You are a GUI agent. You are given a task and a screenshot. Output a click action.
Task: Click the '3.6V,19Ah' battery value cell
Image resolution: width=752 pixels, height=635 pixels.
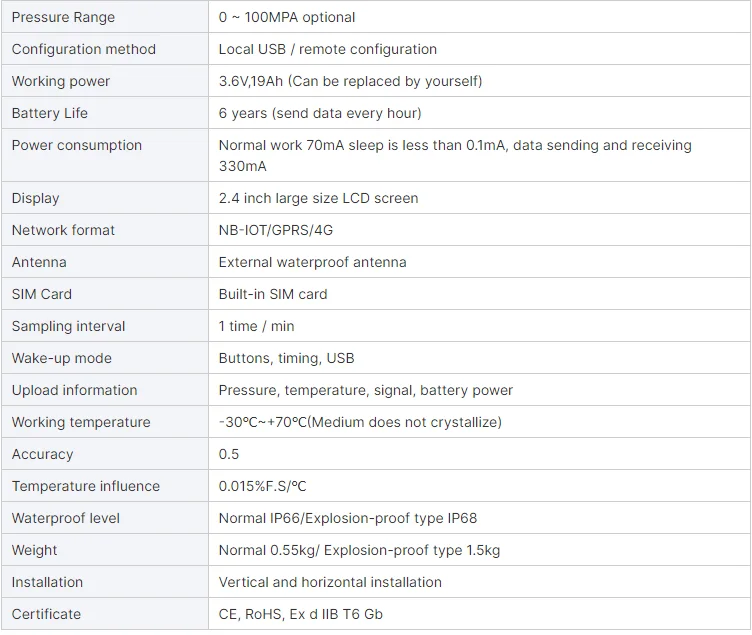point(350,81)
